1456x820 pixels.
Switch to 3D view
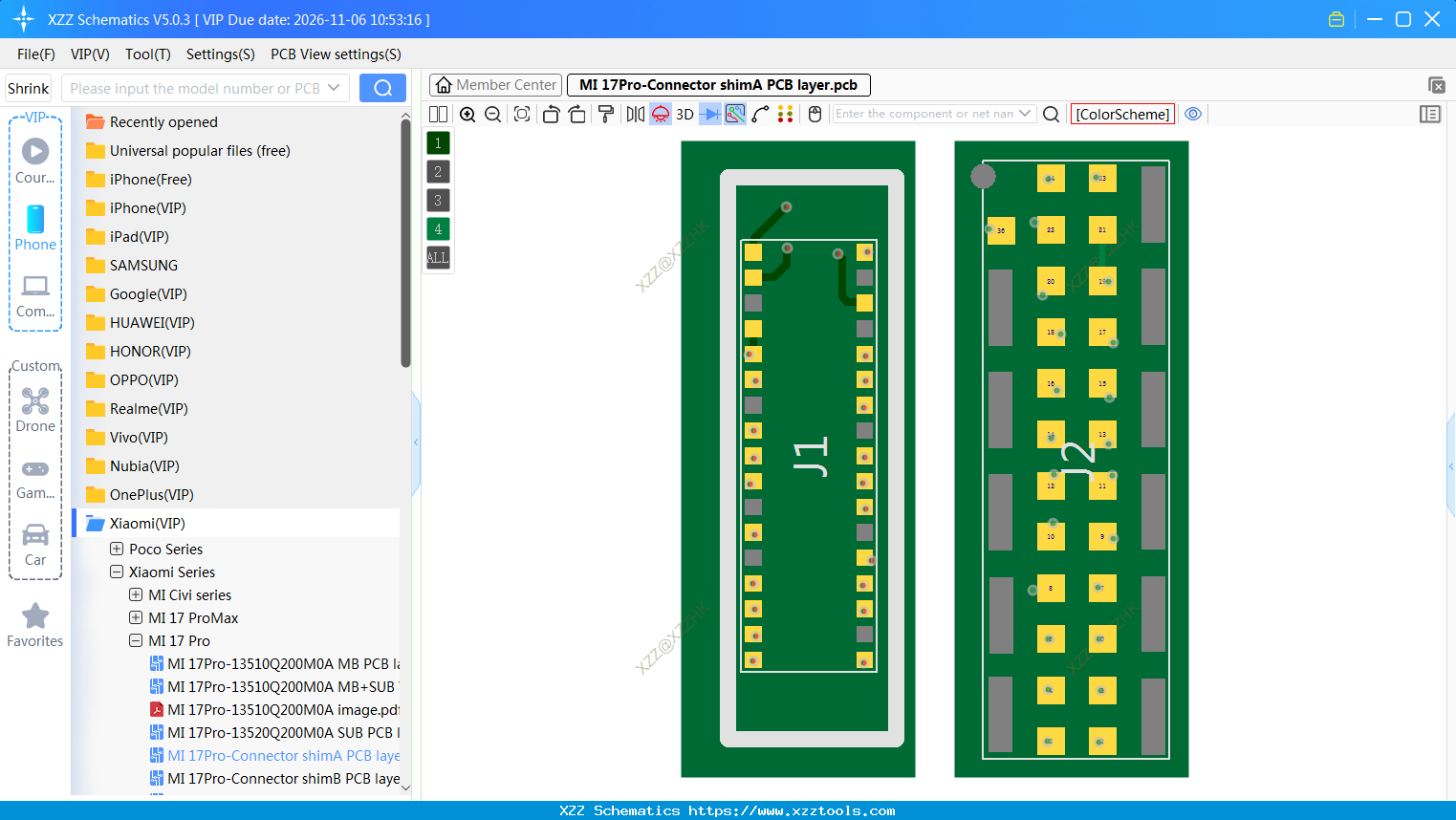click(685, 115)
